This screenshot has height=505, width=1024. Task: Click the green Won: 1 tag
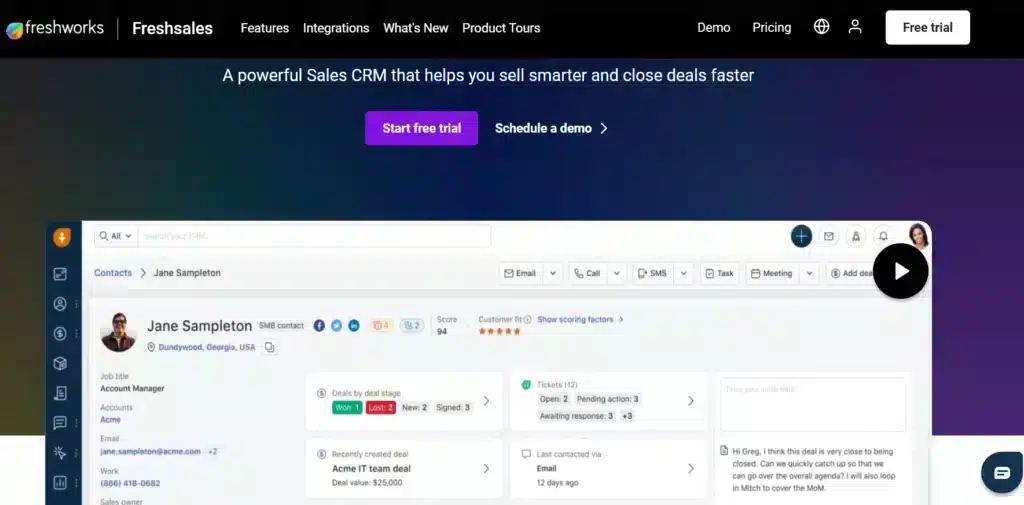point(347,407)
